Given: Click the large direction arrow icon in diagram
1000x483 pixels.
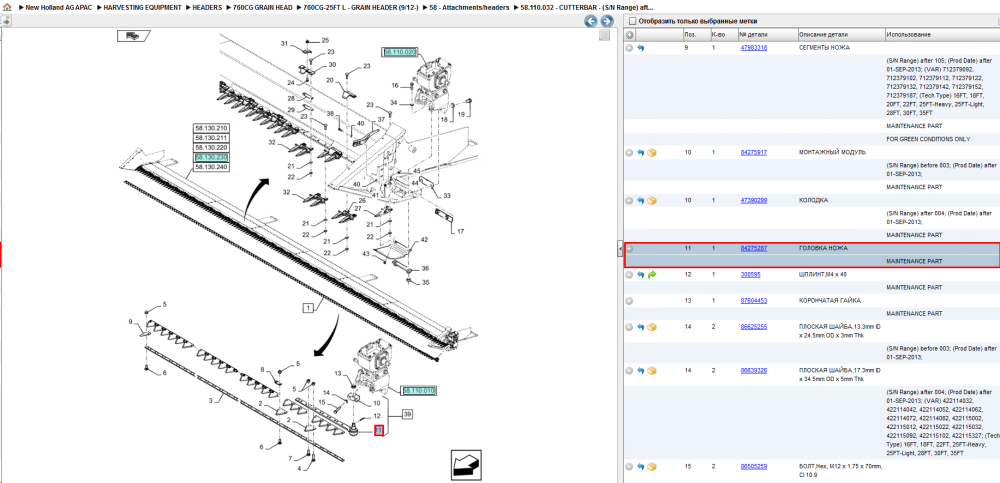Looking at the screenshot, I should (466, 465).
